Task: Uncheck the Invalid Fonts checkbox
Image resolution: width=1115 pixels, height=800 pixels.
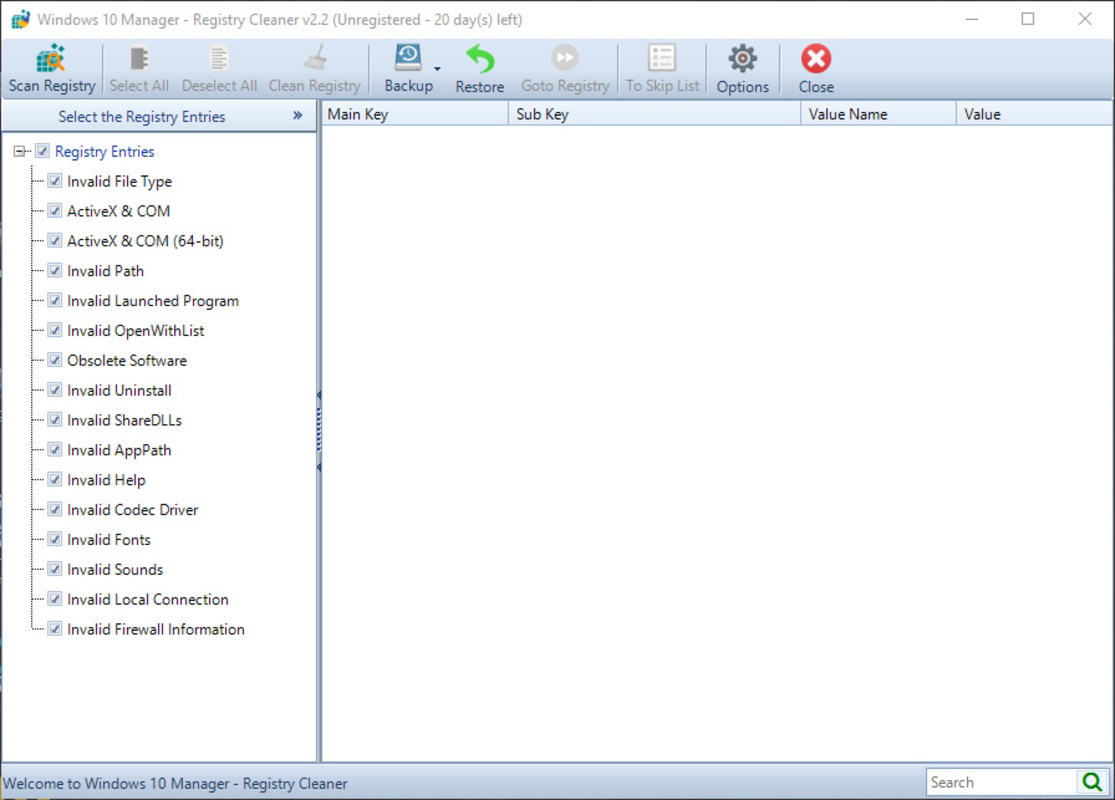Action: (x=55, y=539)
